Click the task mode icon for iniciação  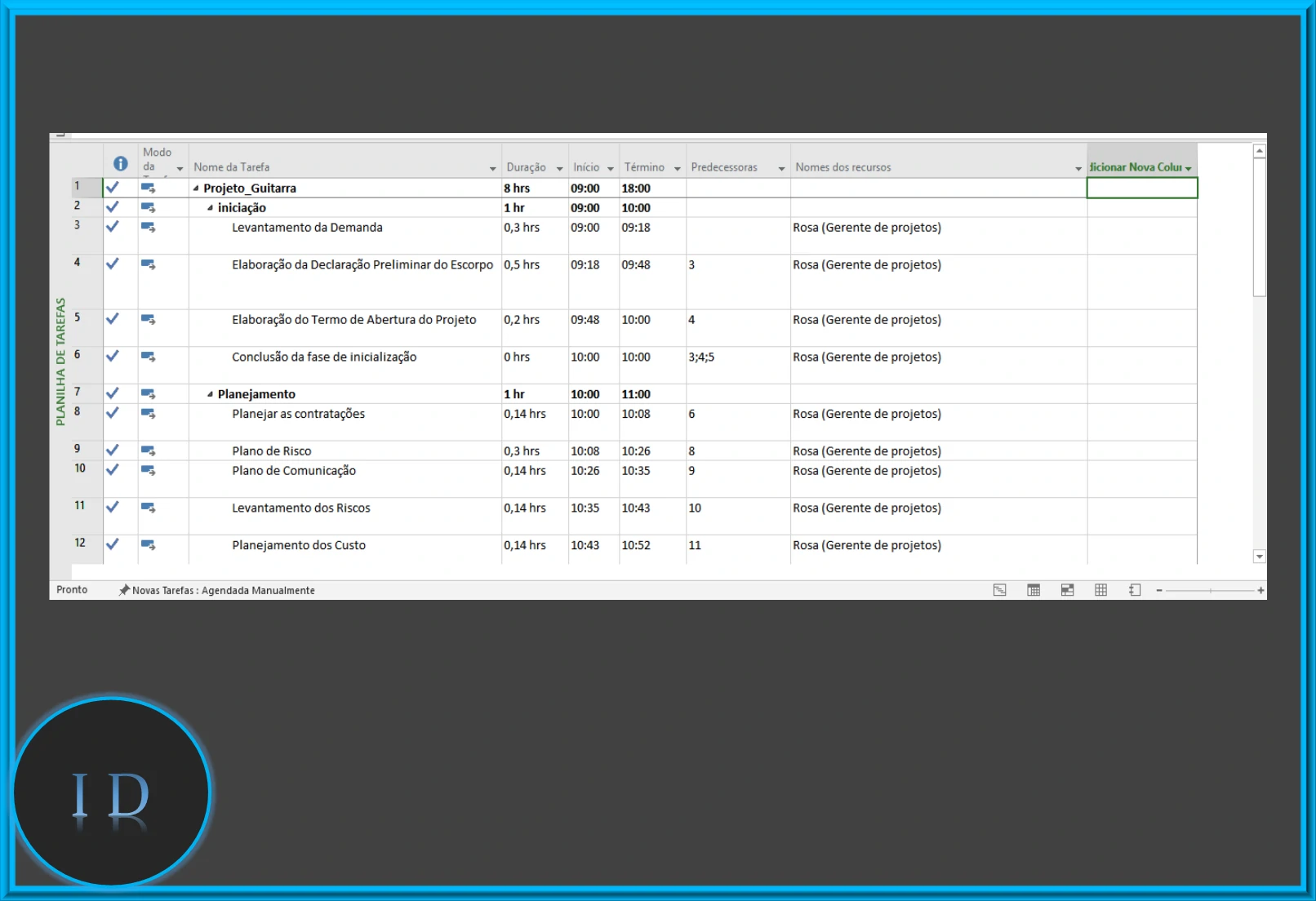[x=148, y=207]
